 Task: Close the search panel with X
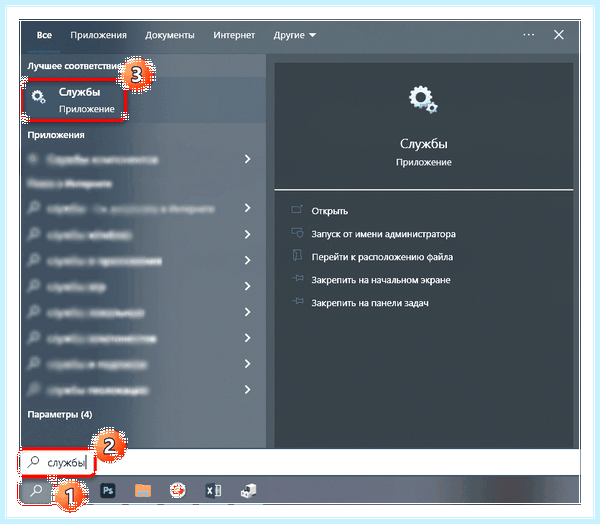click(x=559, y=35)
